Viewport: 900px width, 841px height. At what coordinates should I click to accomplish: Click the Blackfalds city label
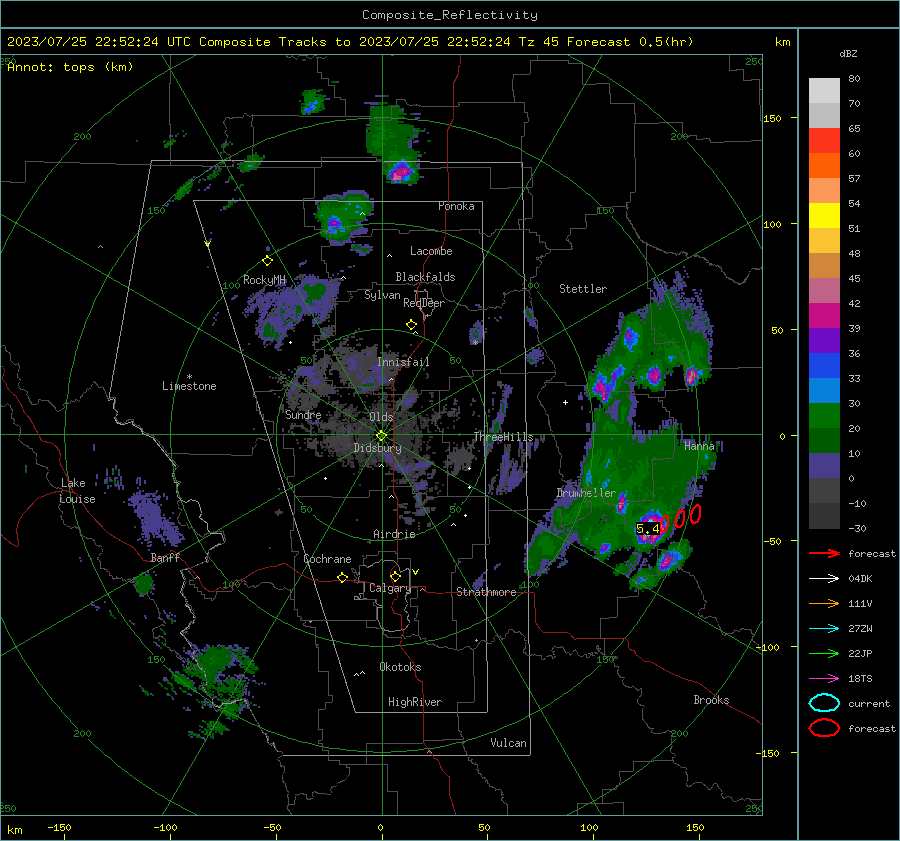(425, 277)
